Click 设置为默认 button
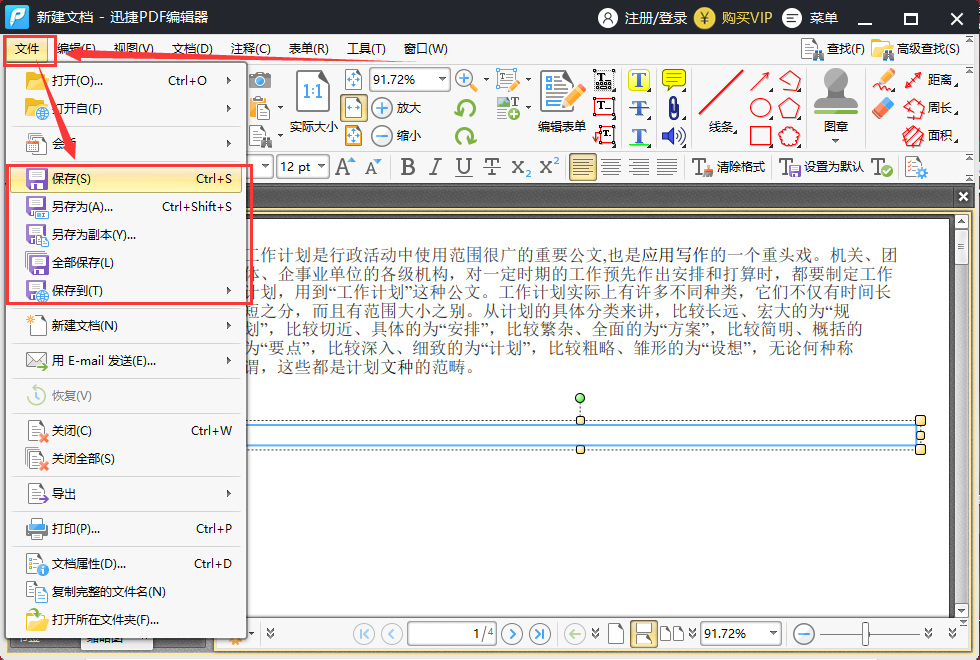The height and width of the screenshot is (660, 980). click(x=821, y=167)
